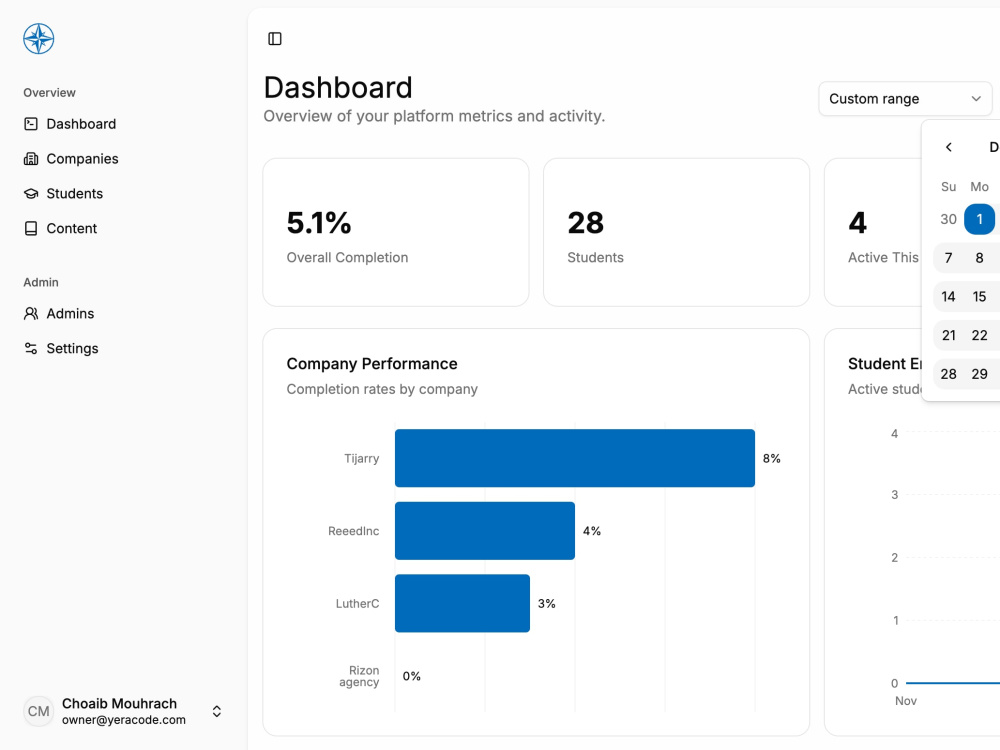Screen dimensions: 1000x750
Task: Click the Dashboard sidebar icon
Action: [31, 124]
